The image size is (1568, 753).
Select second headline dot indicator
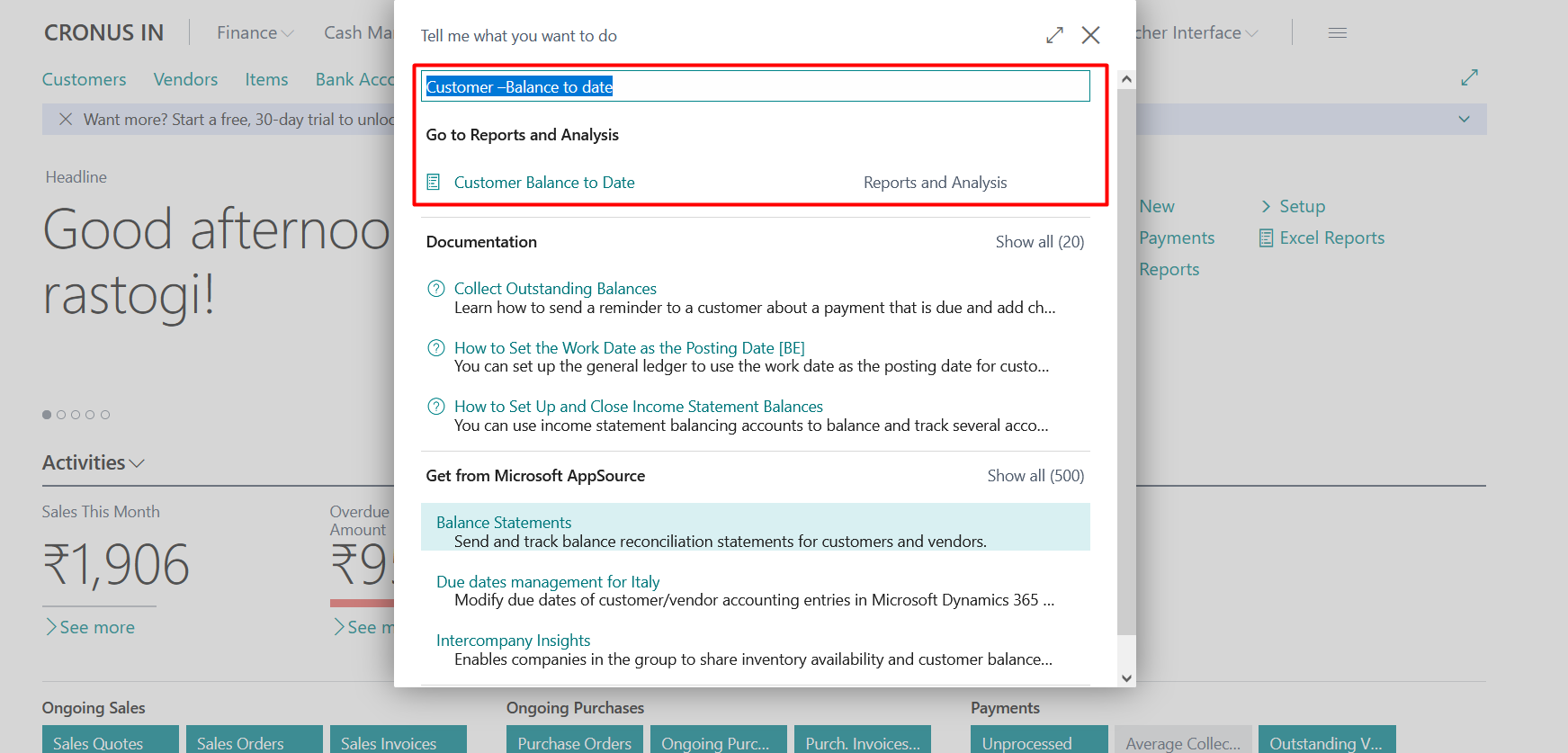(x=61, y=415)
